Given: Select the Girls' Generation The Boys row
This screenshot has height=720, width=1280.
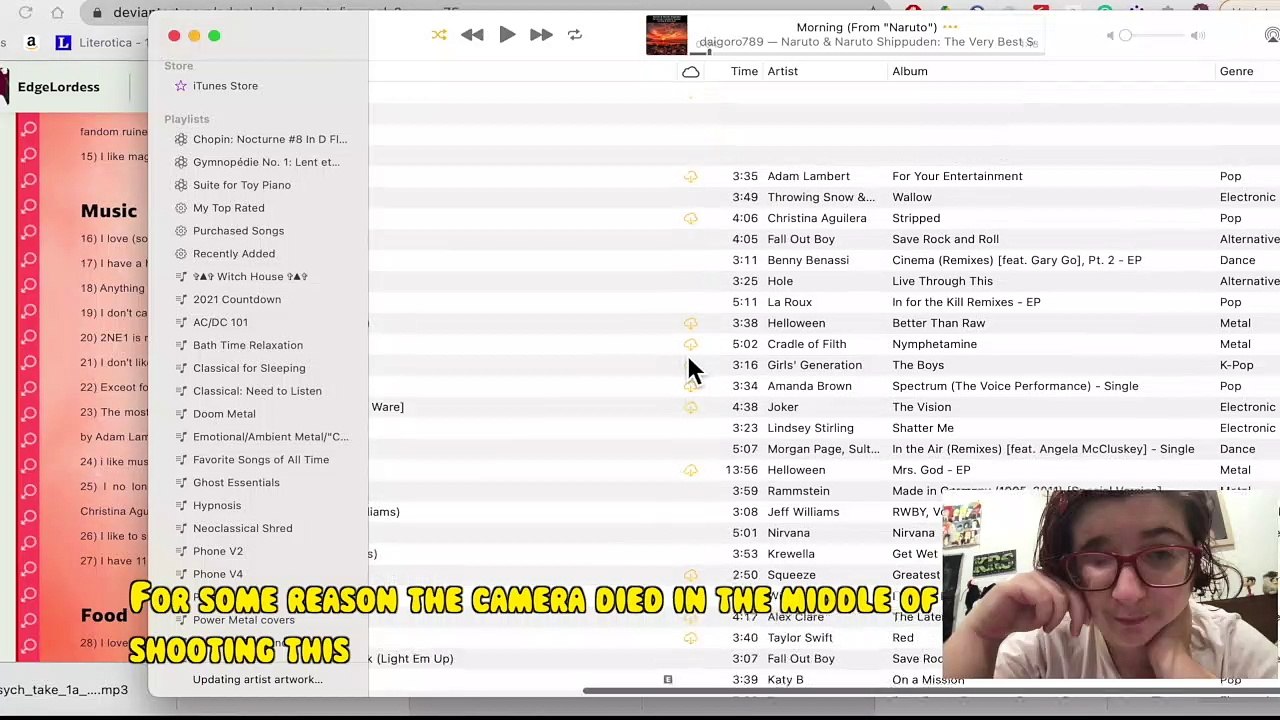Looking at the screenshot, I should [x=824, y=365].
